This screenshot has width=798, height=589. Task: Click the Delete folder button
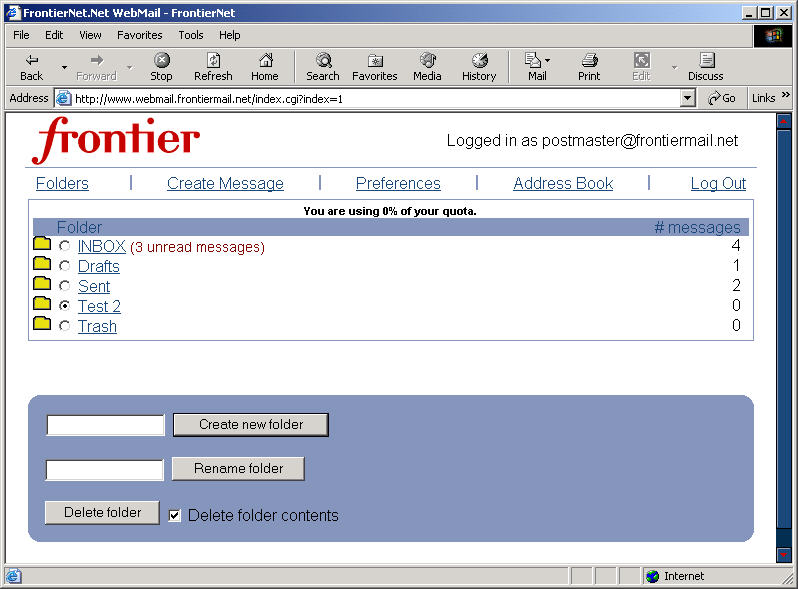(x=102, y=512)
